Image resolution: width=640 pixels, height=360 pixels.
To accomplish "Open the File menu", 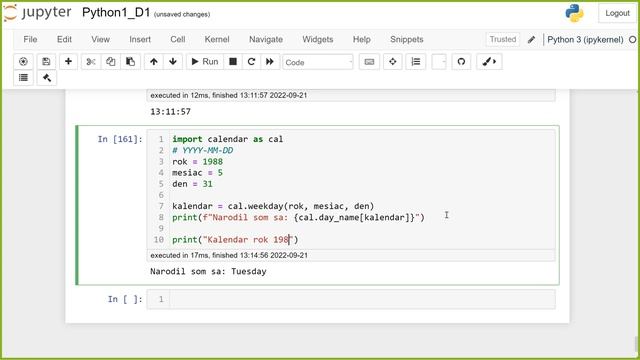I will coord(30,40).
